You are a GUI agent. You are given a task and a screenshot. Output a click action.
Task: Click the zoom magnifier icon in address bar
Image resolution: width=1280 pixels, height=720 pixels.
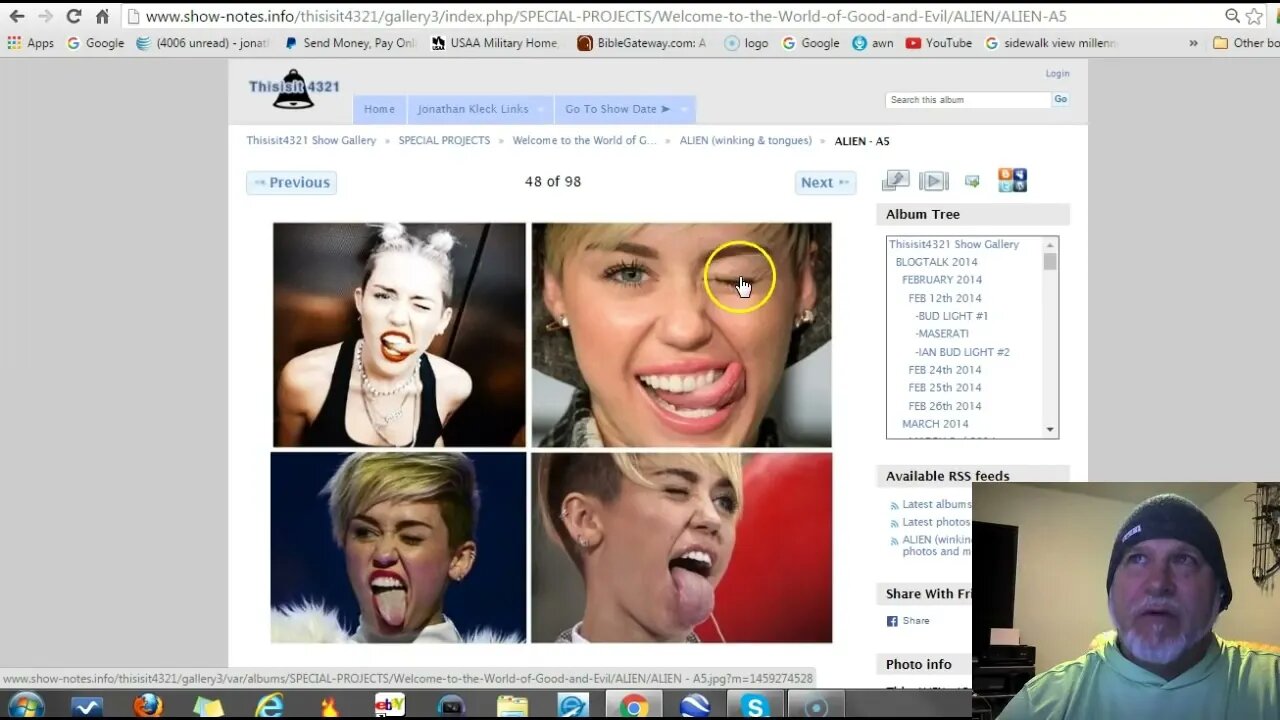tap(1232, 16)
